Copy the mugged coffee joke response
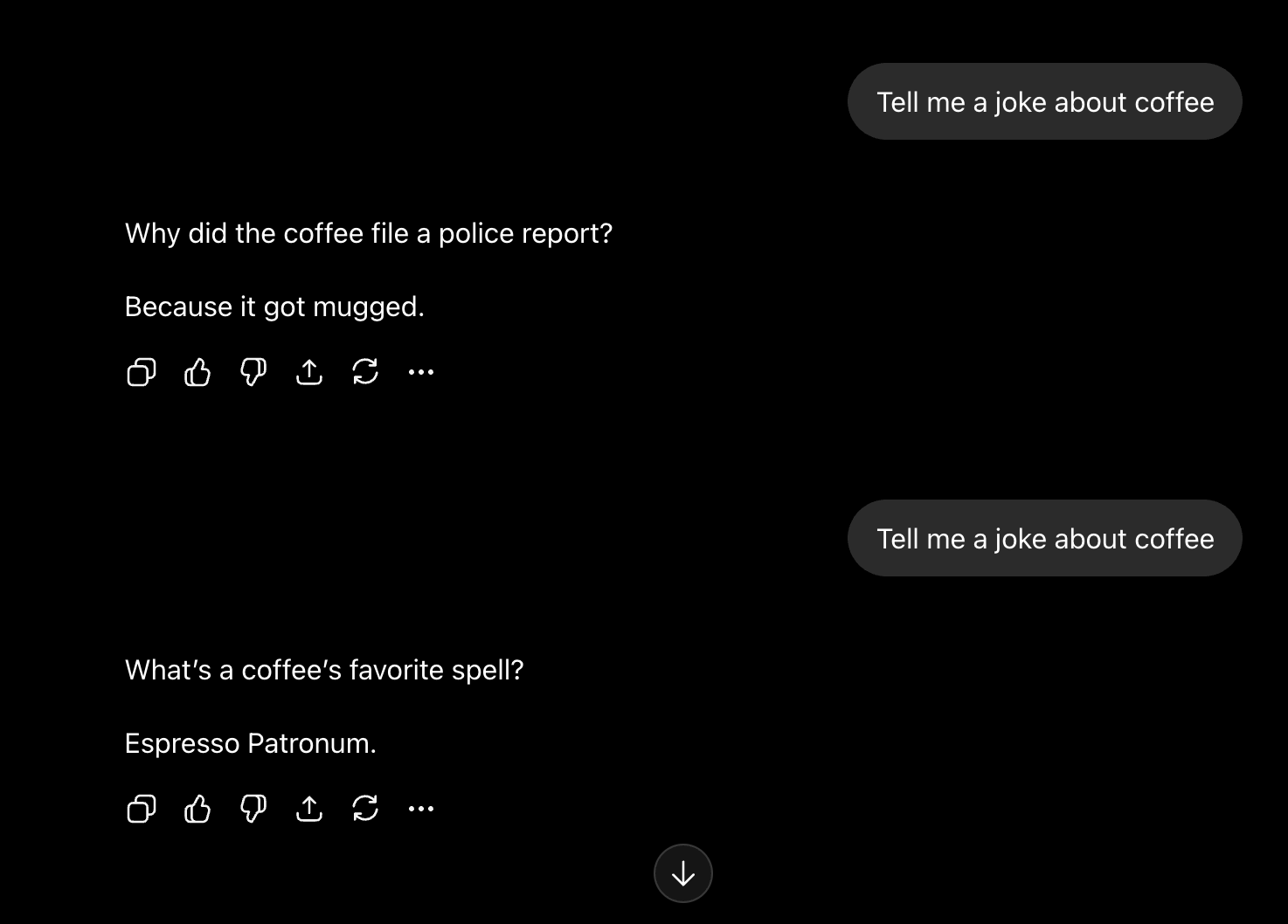 tap(142, 373)
